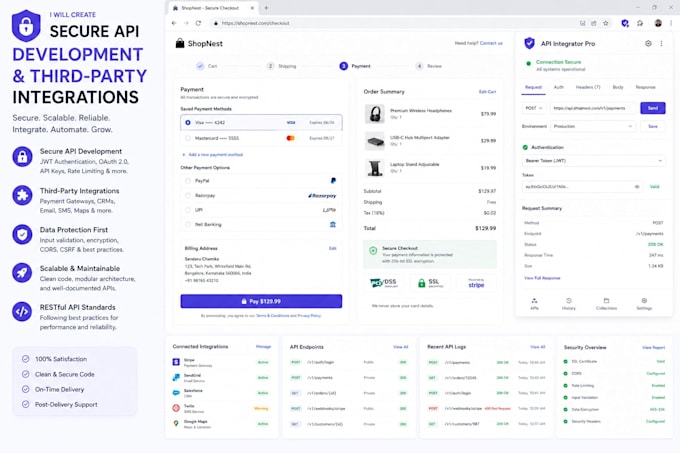The image size is (680, 453).
Task: Reload the checkout page in browser
Action: tap(198, 23)
